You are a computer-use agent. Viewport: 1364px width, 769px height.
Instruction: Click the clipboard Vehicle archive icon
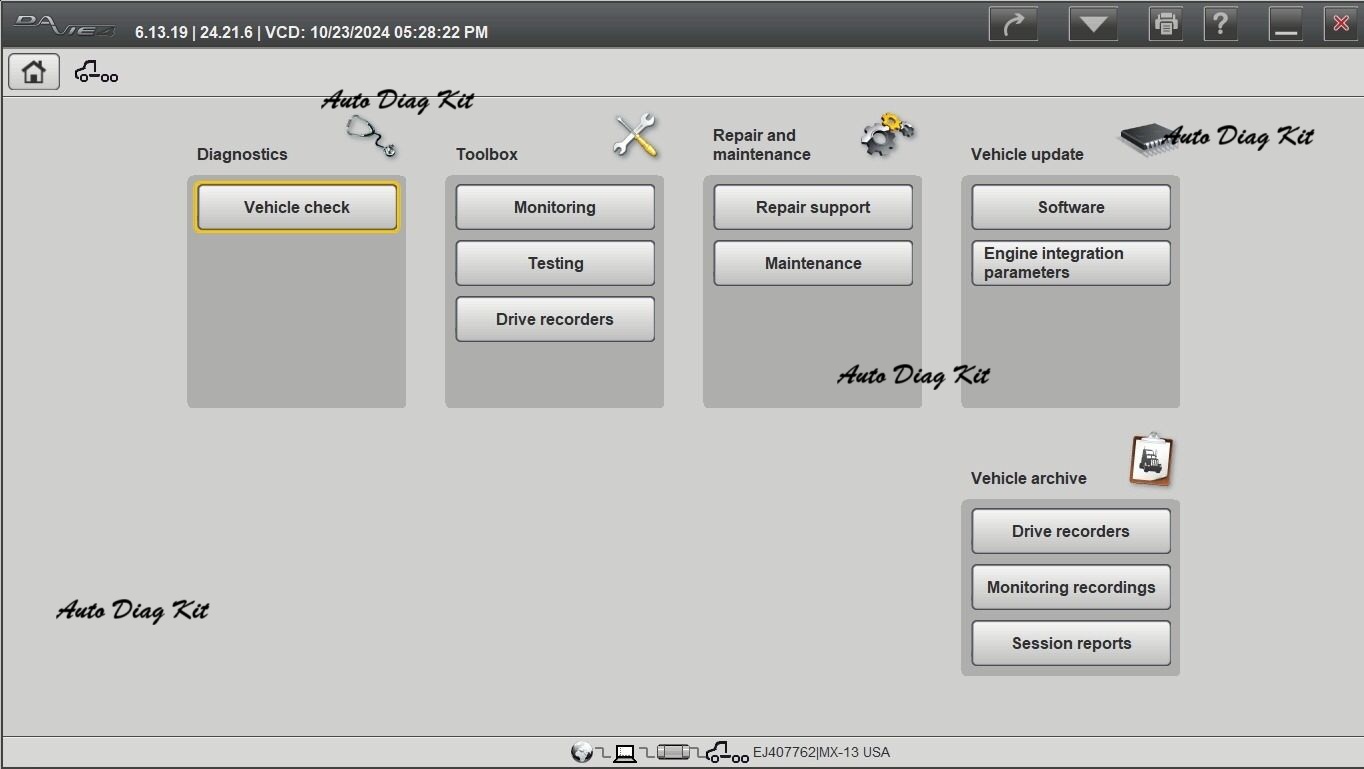point(1151,460)
